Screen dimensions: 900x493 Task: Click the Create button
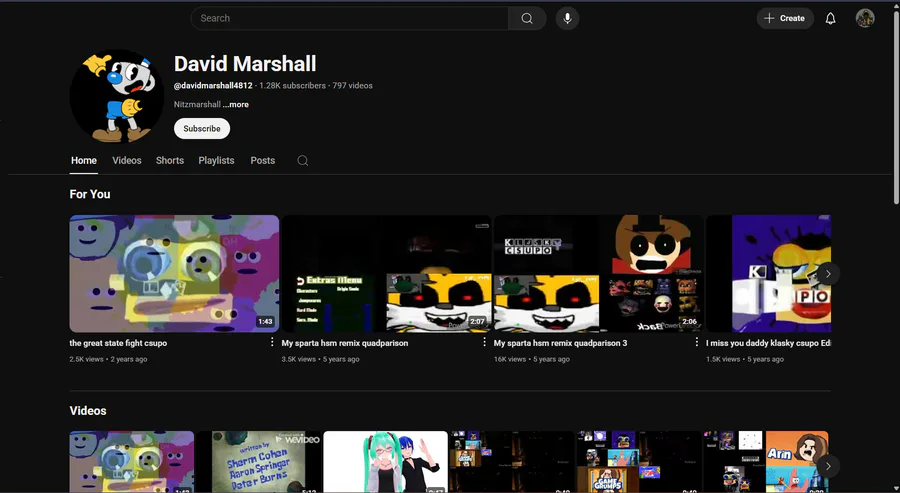click(785, 18)
